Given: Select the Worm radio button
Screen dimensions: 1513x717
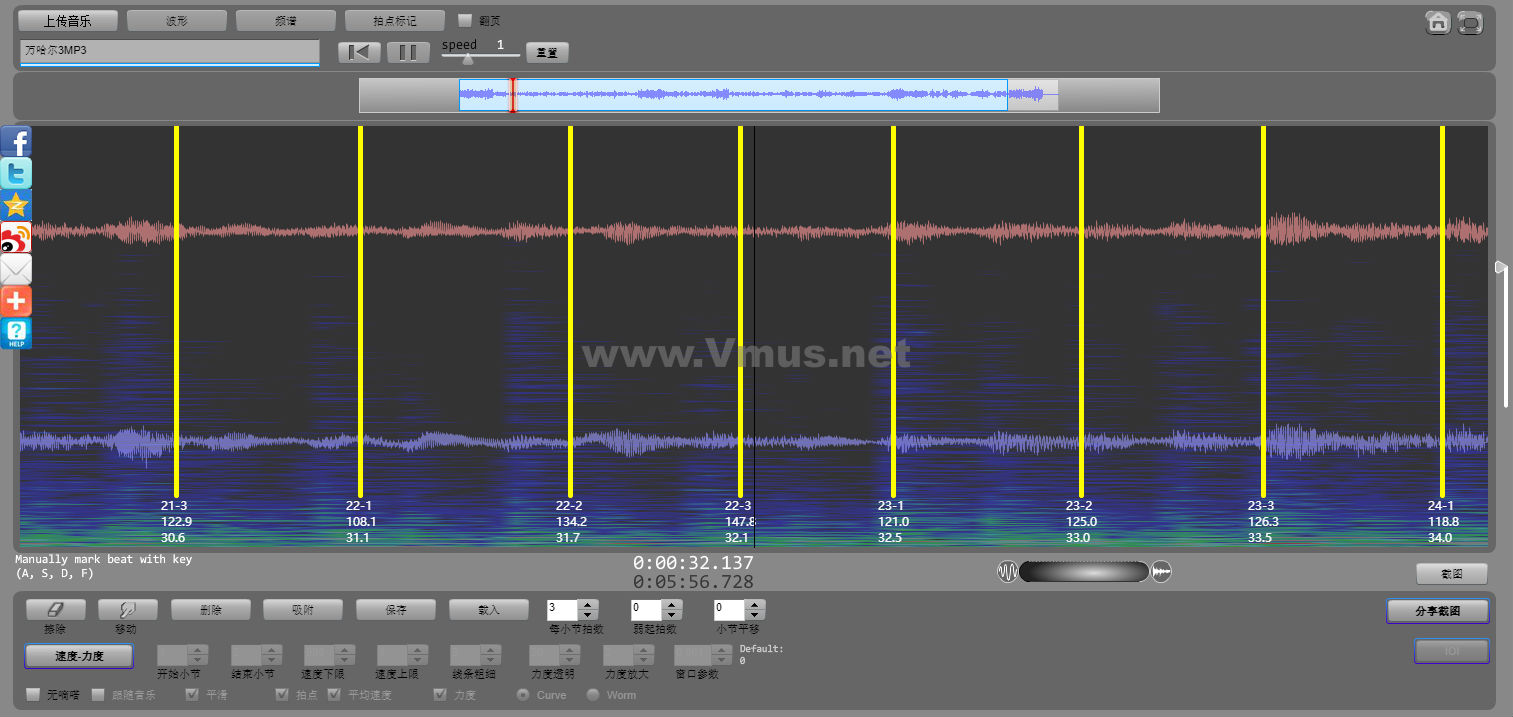Looking at the screenshot, I should (x=593, y=694).
